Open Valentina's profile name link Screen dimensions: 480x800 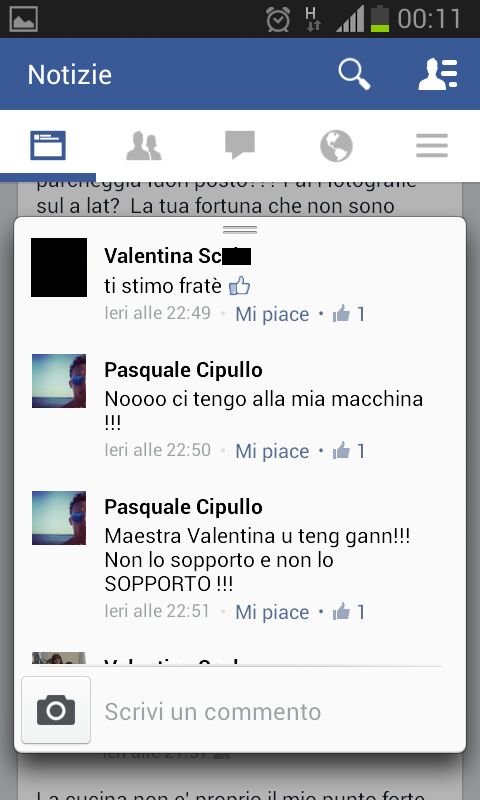[x=178, y=256]
